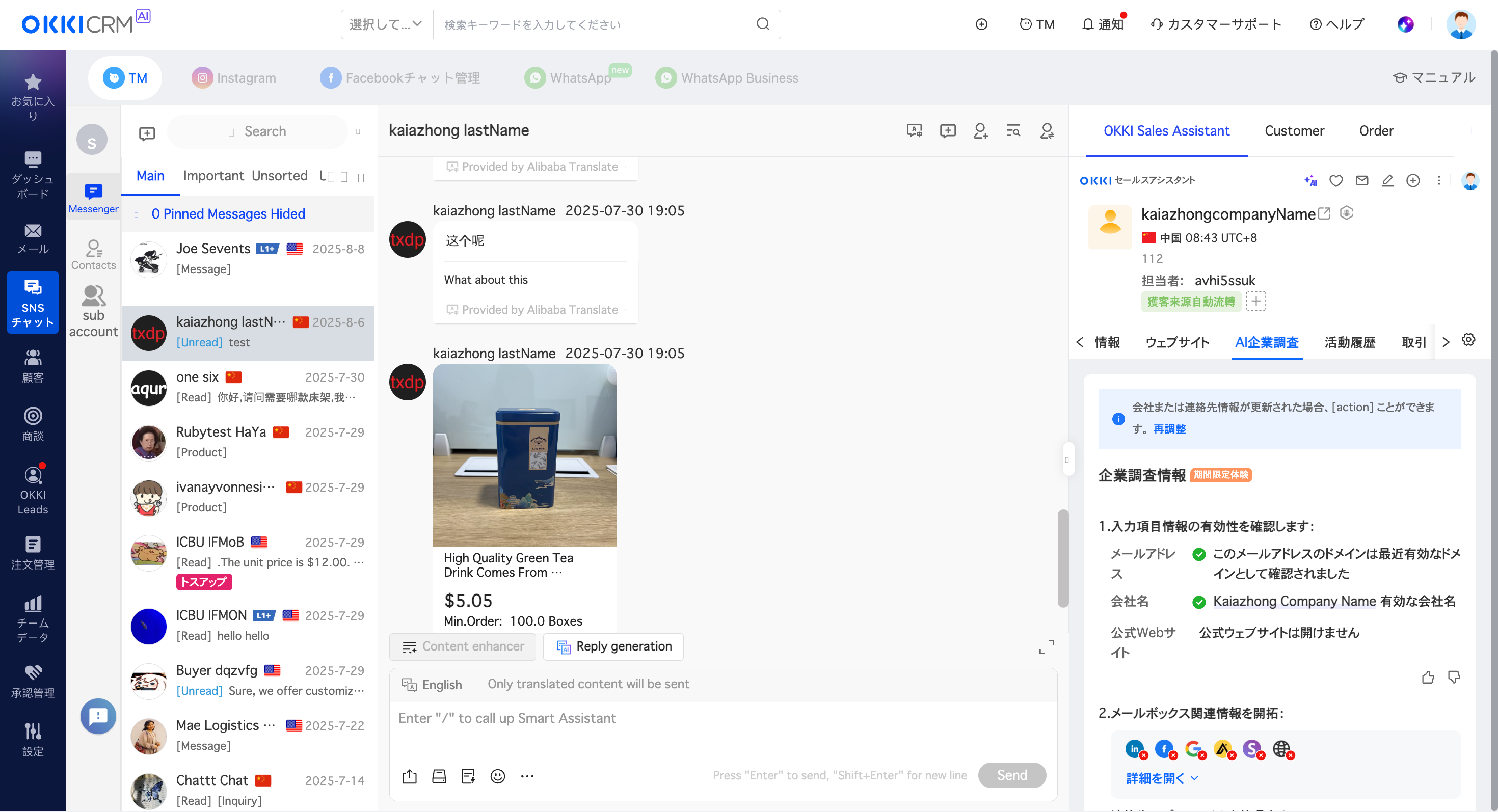Image resolution: width=1498 pixels, height=812 pixels.
Task: Open the お気に入り favorites sidebar item
Action: click(x=33, y=96)
